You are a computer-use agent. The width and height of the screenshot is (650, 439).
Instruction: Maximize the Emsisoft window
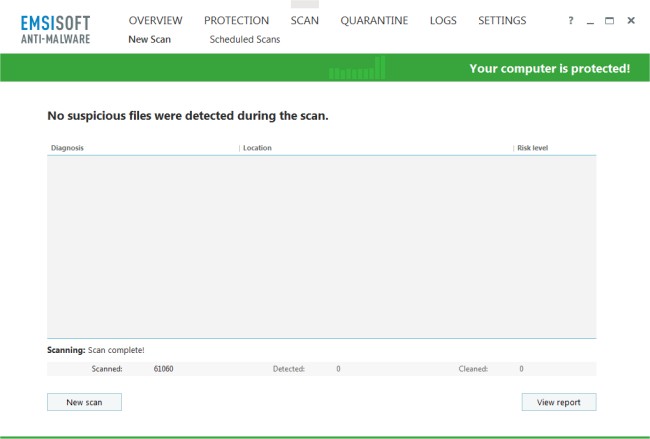(x=609, y=20)
